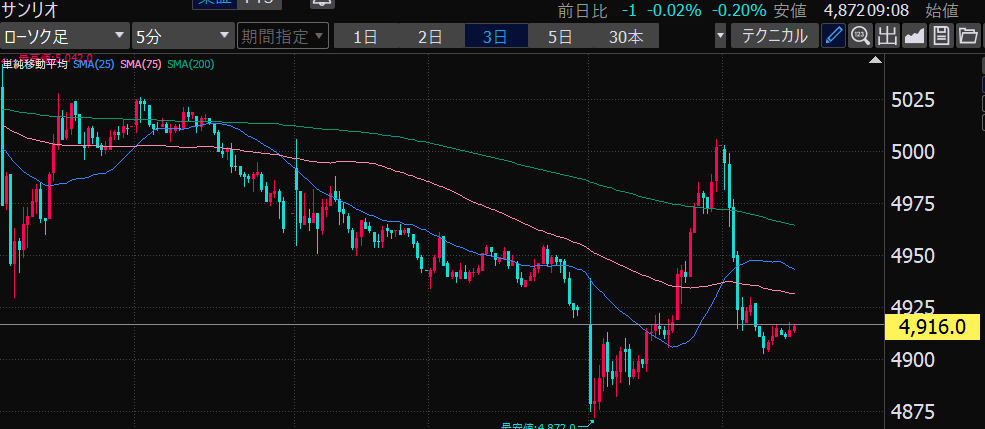Screen dimensions: 985x429
Task: Switch to the 1日 range tab
Action: 366,37
